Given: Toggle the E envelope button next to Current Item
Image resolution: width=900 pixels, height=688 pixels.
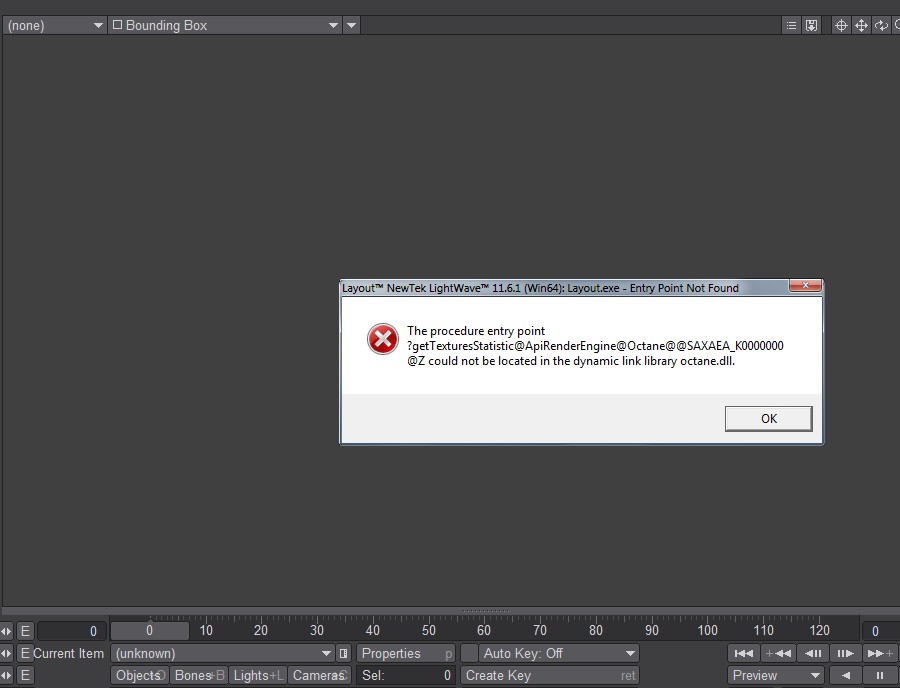Looking at the screenshot, I should (25, 653).
